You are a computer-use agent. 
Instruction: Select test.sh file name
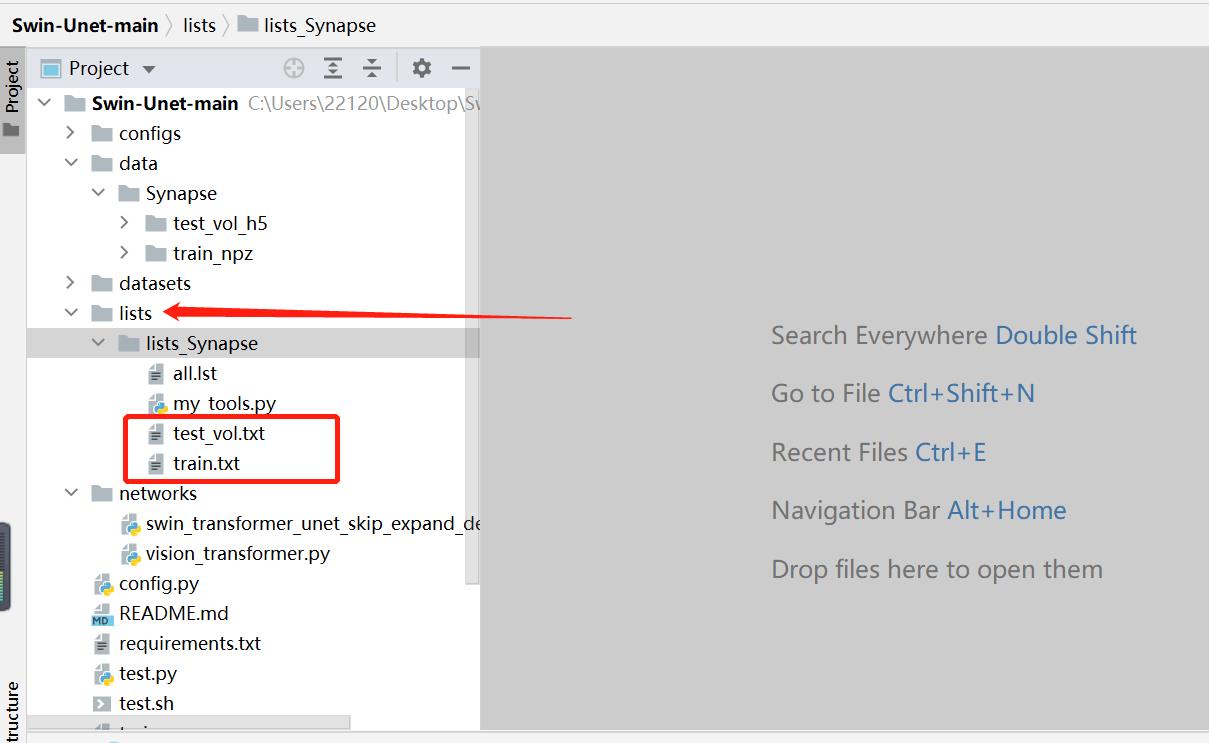(x=147, y=703)
